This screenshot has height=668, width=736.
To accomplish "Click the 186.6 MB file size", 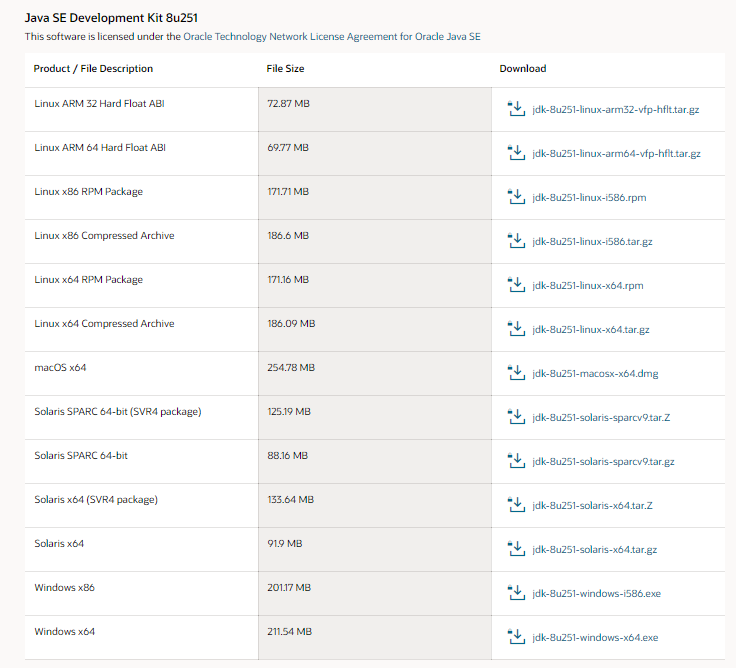I will (x=288, y=236).
